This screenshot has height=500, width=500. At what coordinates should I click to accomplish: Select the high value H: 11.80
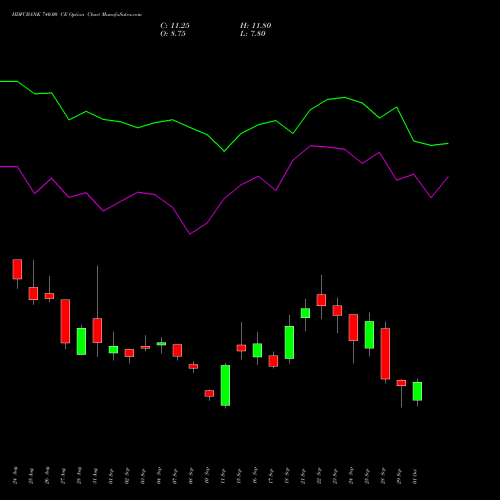tap(256, 26)
